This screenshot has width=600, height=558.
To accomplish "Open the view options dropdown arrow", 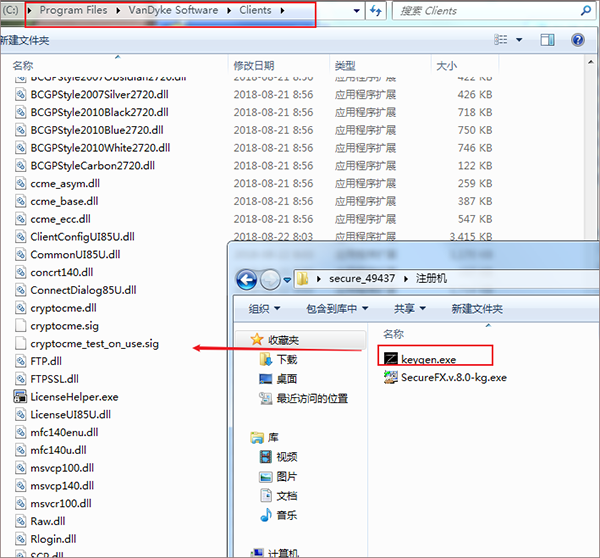I will point(519,40).
